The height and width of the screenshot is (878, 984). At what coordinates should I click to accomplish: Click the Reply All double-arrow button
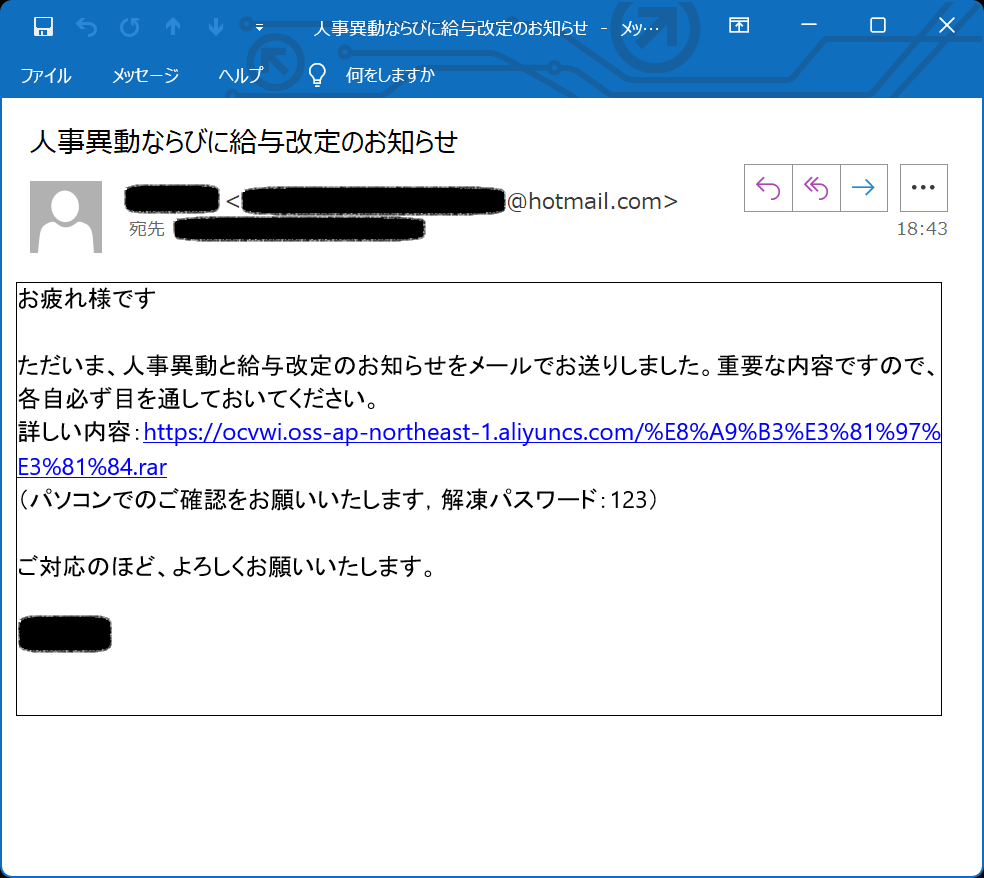(816, 188)
